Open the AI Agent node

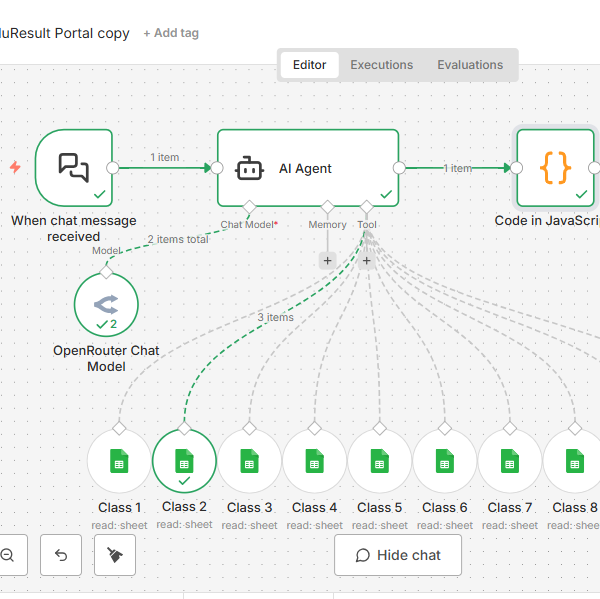[308, 168]
